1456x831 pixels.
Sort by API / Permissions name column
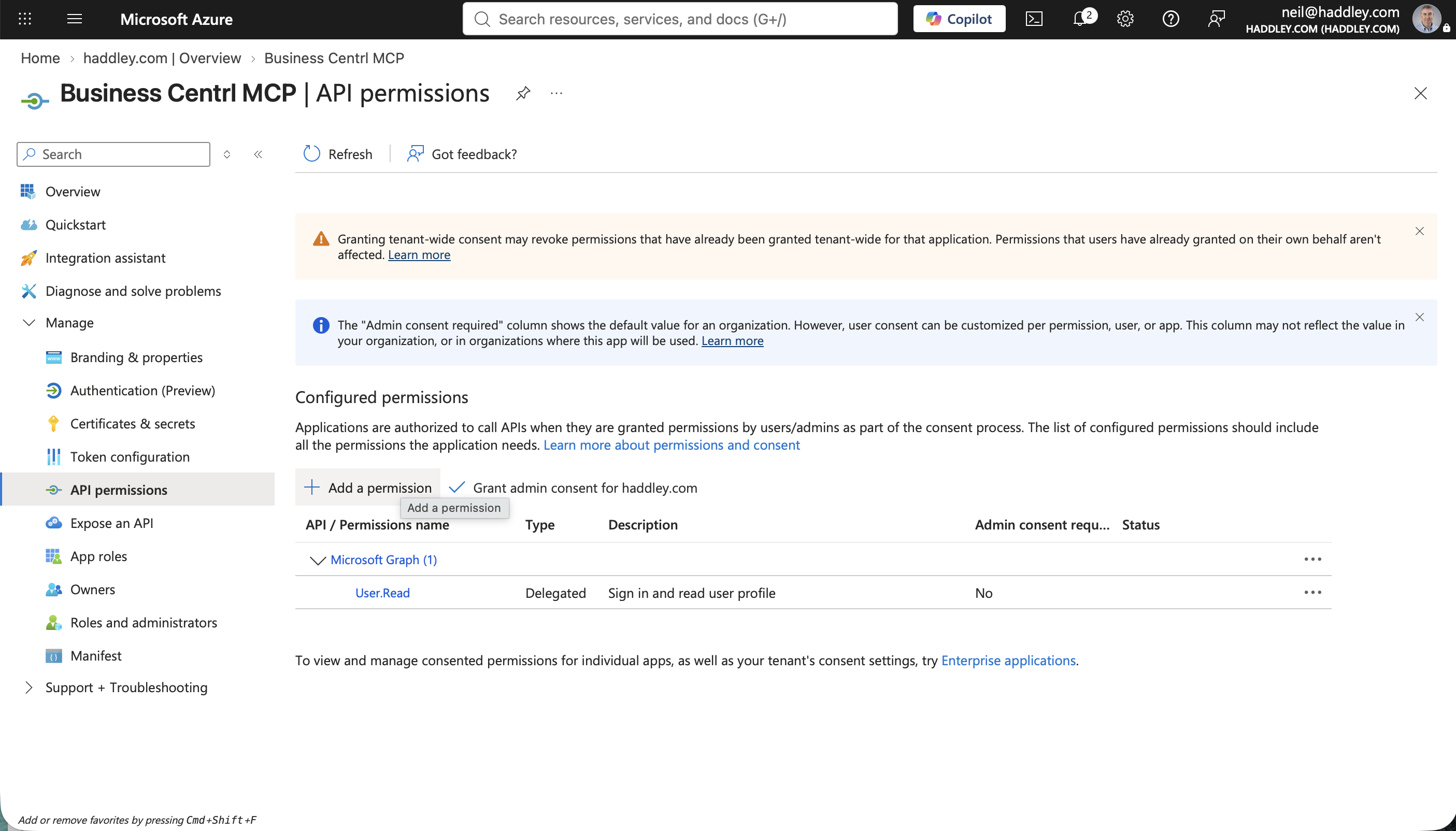pyautogui.click(x=377, y=524)
